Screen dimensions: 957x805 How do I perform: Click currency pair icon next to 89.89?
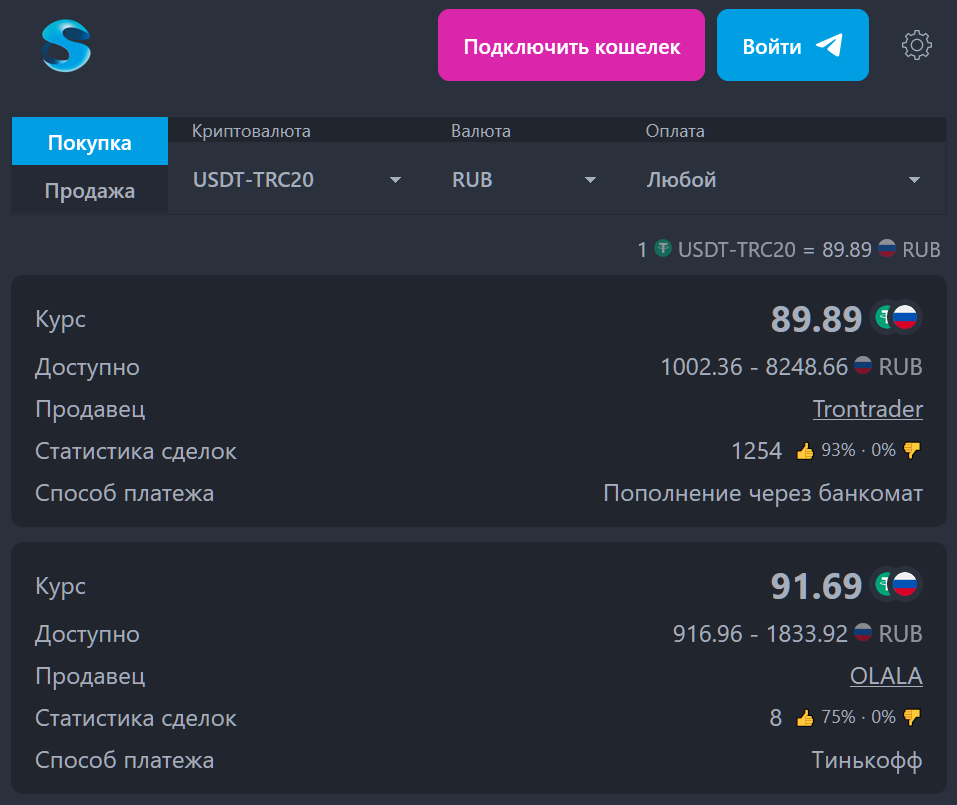(x=895, y=317)
